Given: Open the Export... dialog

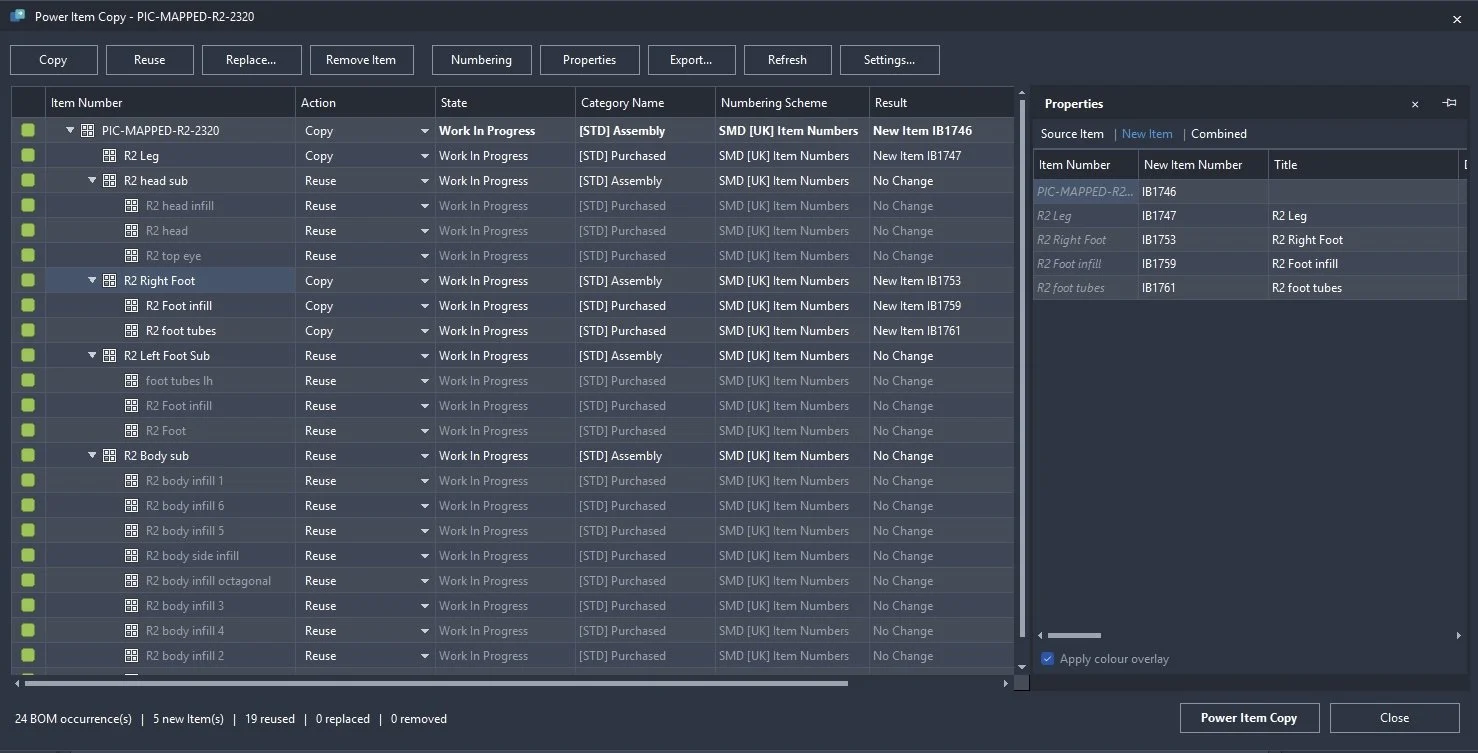Looking at the screenshot, I should 692,60.
